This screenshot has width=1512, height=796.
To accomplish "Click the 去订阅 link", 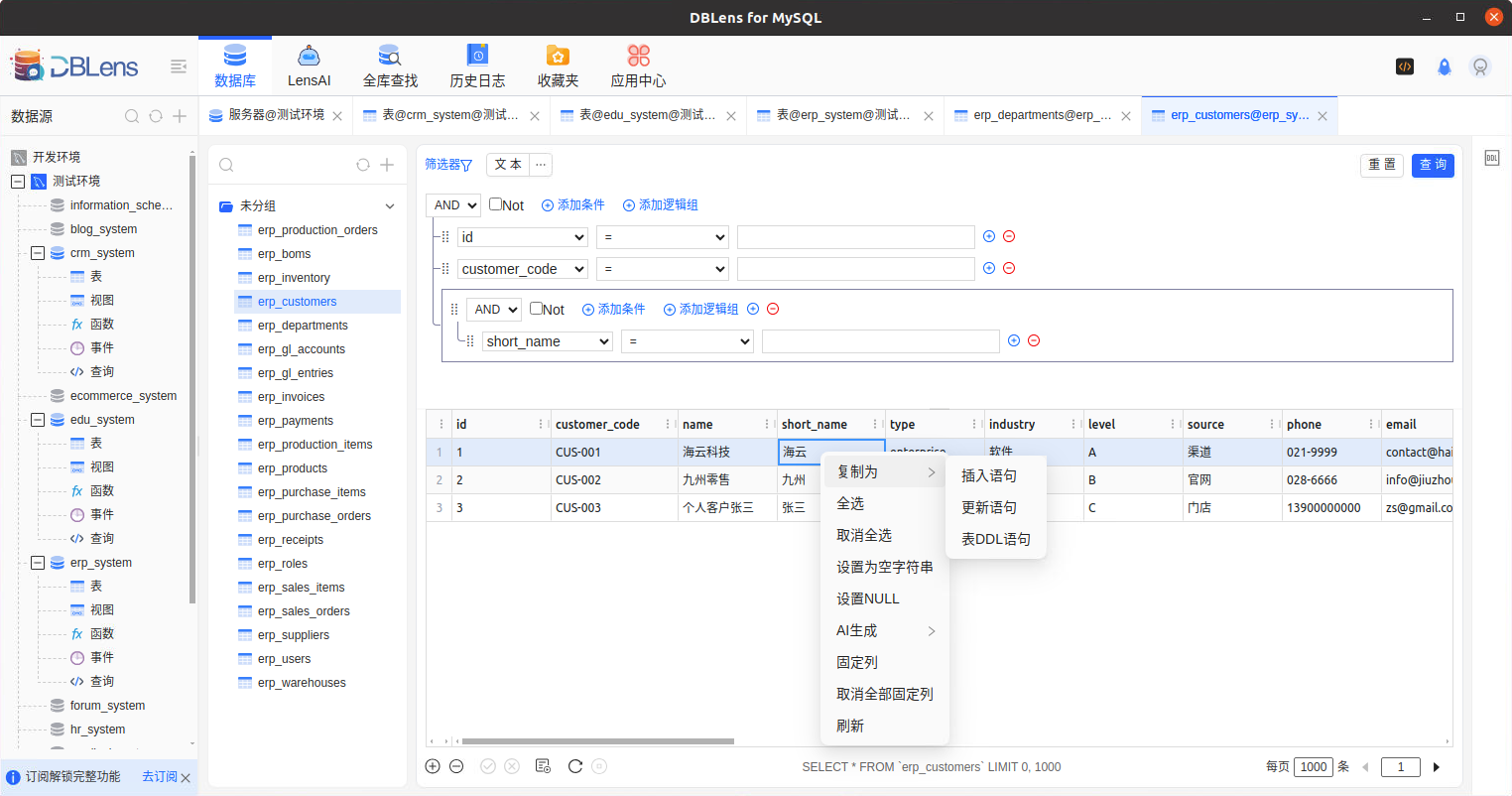I will click(160, 777).
